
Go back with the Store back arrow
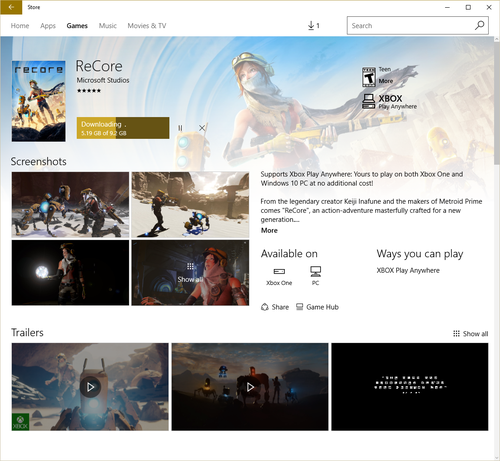click(11, 7)
